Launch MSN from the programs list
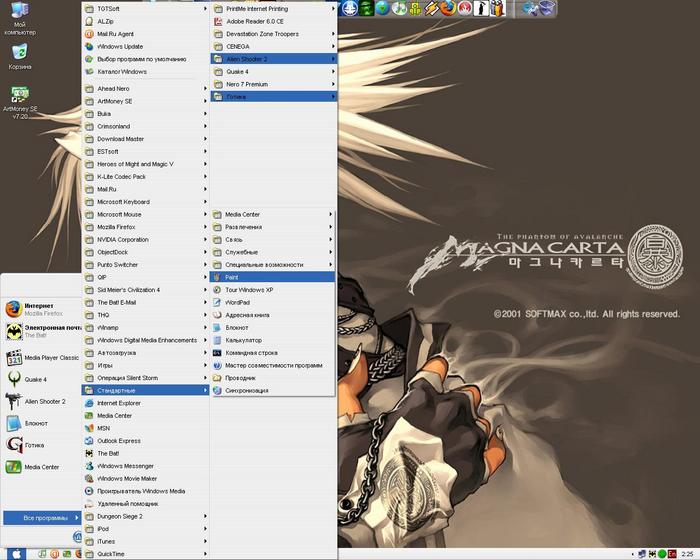 (146, 428)
